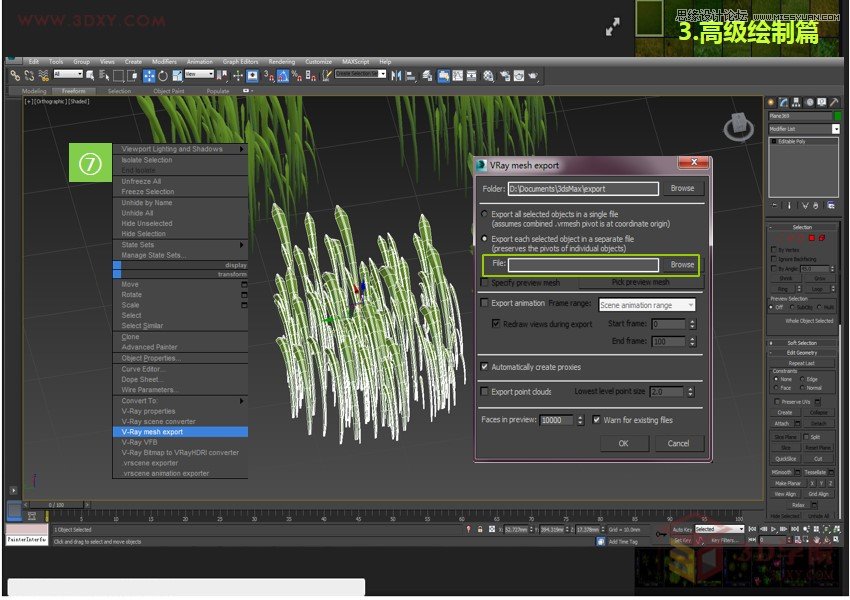Uncheck Warn for existing files

pyautogui.click(x=597, y=420)
